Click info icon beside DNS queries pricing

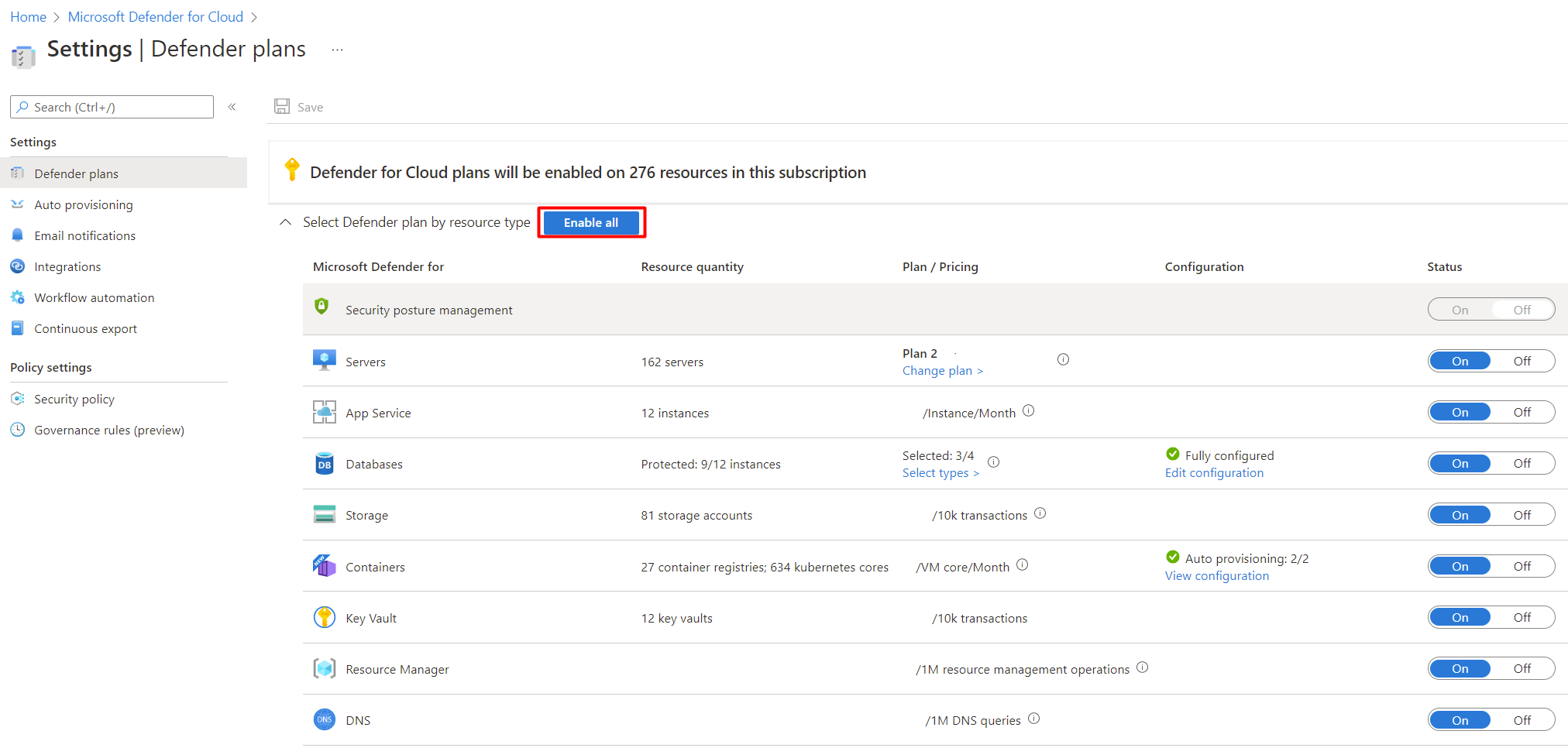click(1033, 719)
